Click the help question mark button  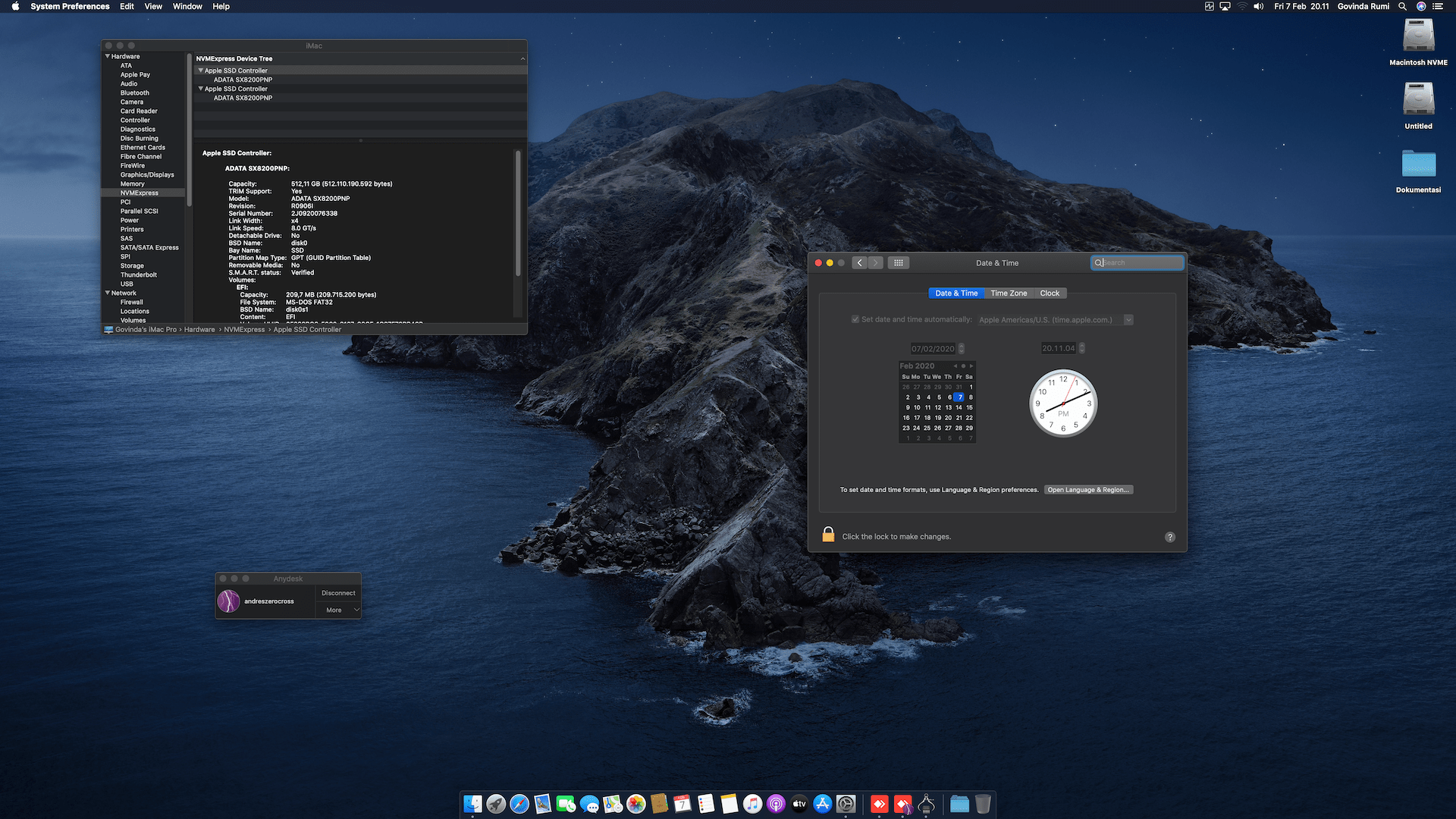1170,537
